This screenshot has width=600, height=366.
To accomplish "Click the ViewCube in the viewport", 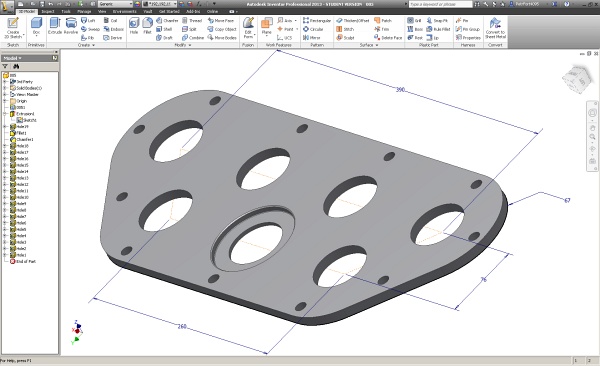I will 578,79.
